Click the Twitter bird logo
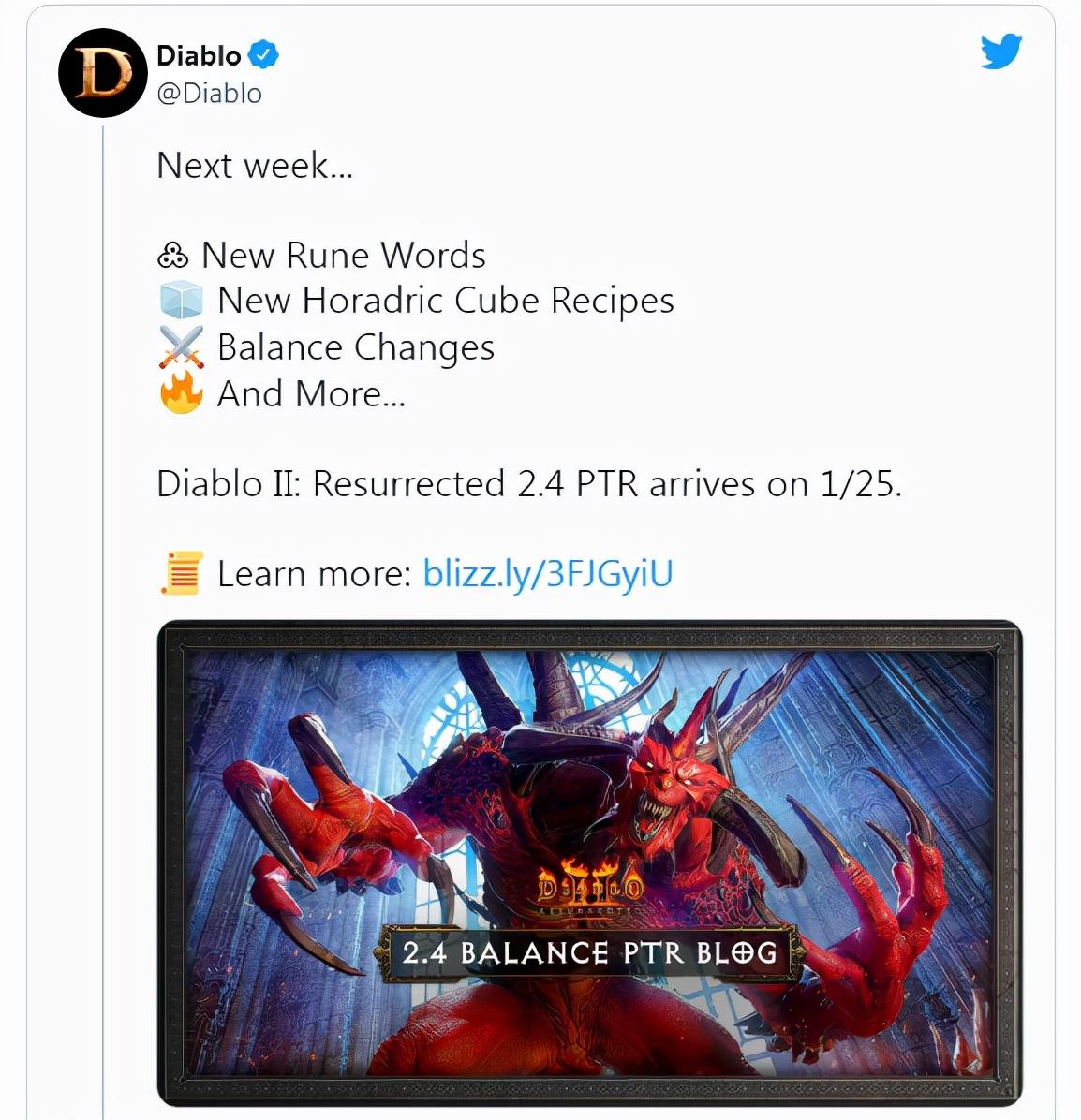Viewport: 1081px width, 1120px height. point(1001,51)
